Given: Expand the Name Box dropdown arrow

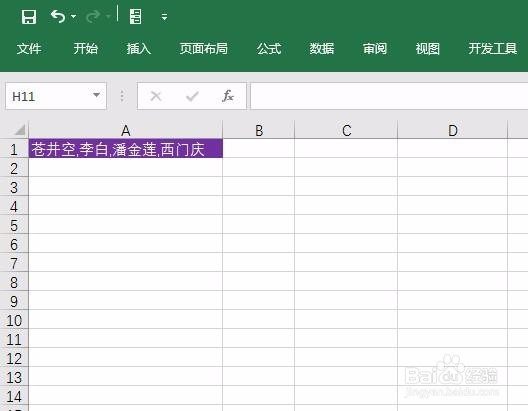Looking at the screenshot, I should pyautogui.click(x=96, y=96).
